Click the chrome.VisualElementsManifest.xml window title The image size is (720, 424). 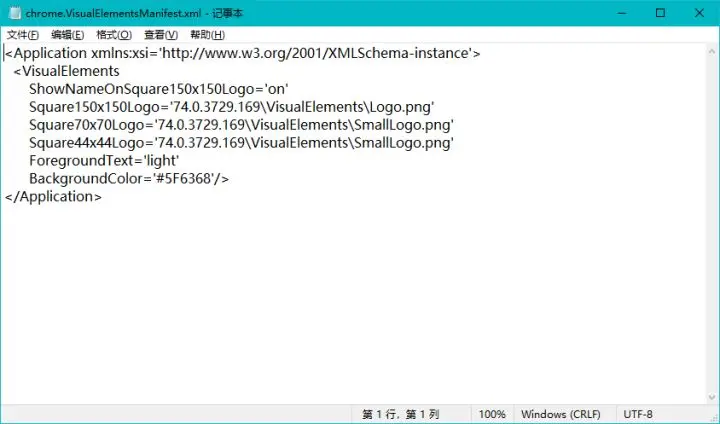(x=134, y=13)
